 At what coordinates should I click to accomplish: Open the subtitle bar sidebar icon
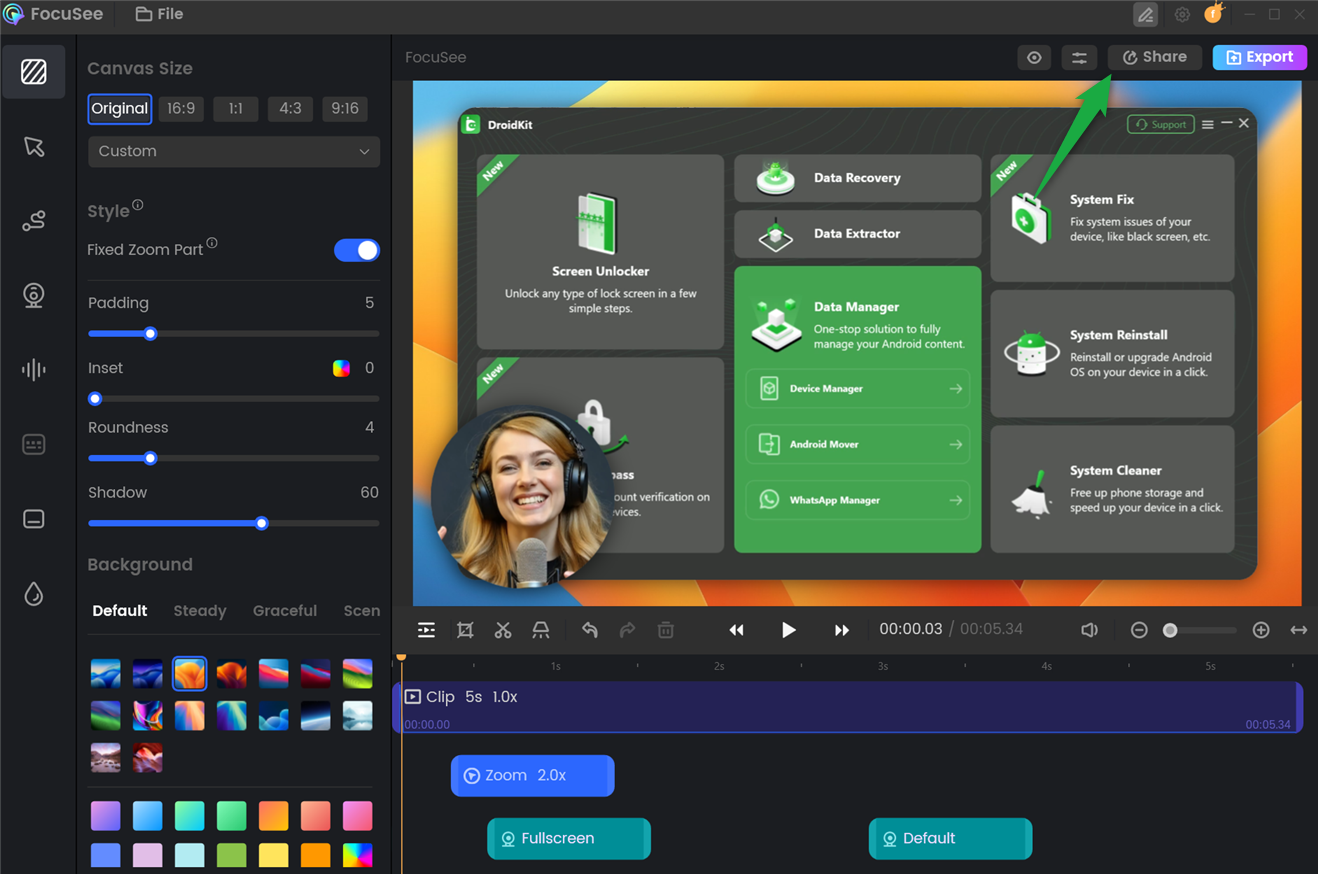coord(34,519)
